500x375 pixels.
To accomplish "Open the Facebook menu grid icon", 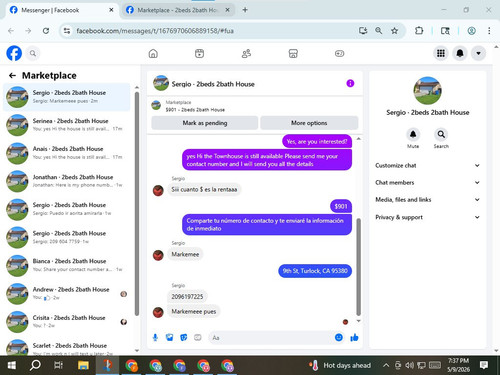I will click(x=441, y=53).
